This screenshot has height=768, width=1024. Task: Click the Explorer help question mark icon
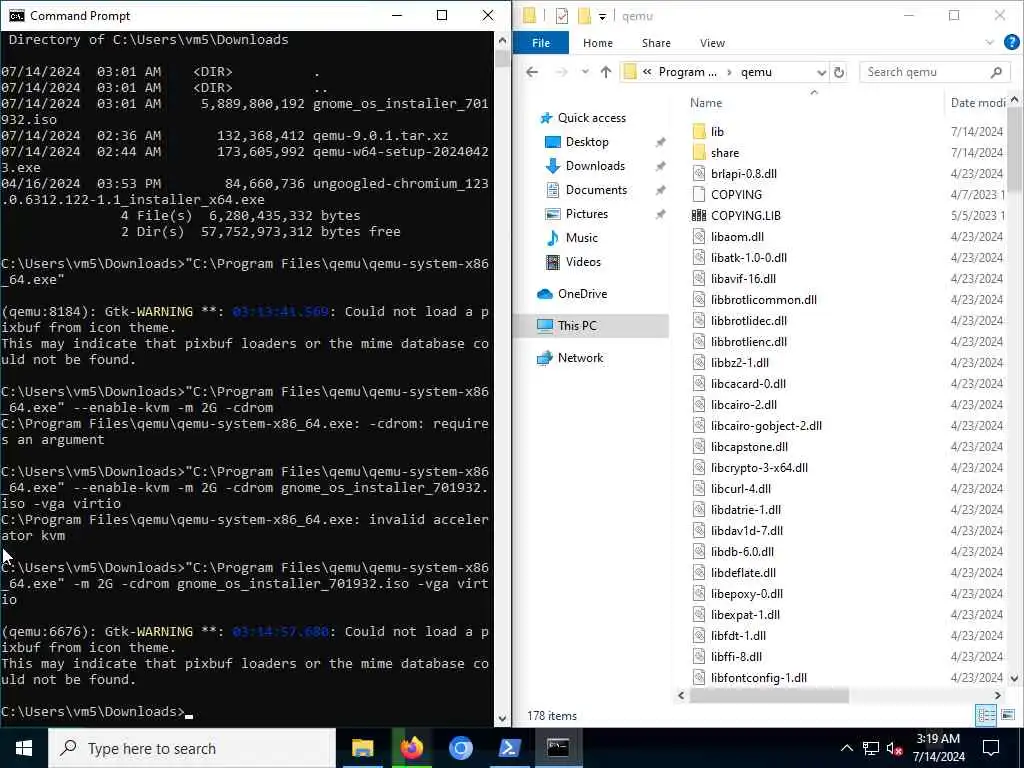click(x=1011, y=42)
